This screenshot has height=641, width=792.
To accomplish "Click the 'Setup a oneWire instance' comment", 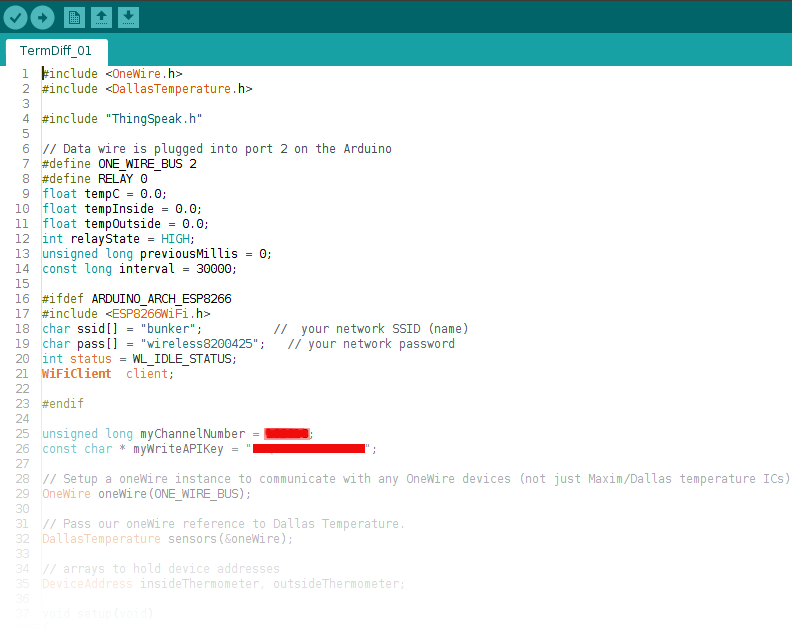I will (x=416, y=479).
